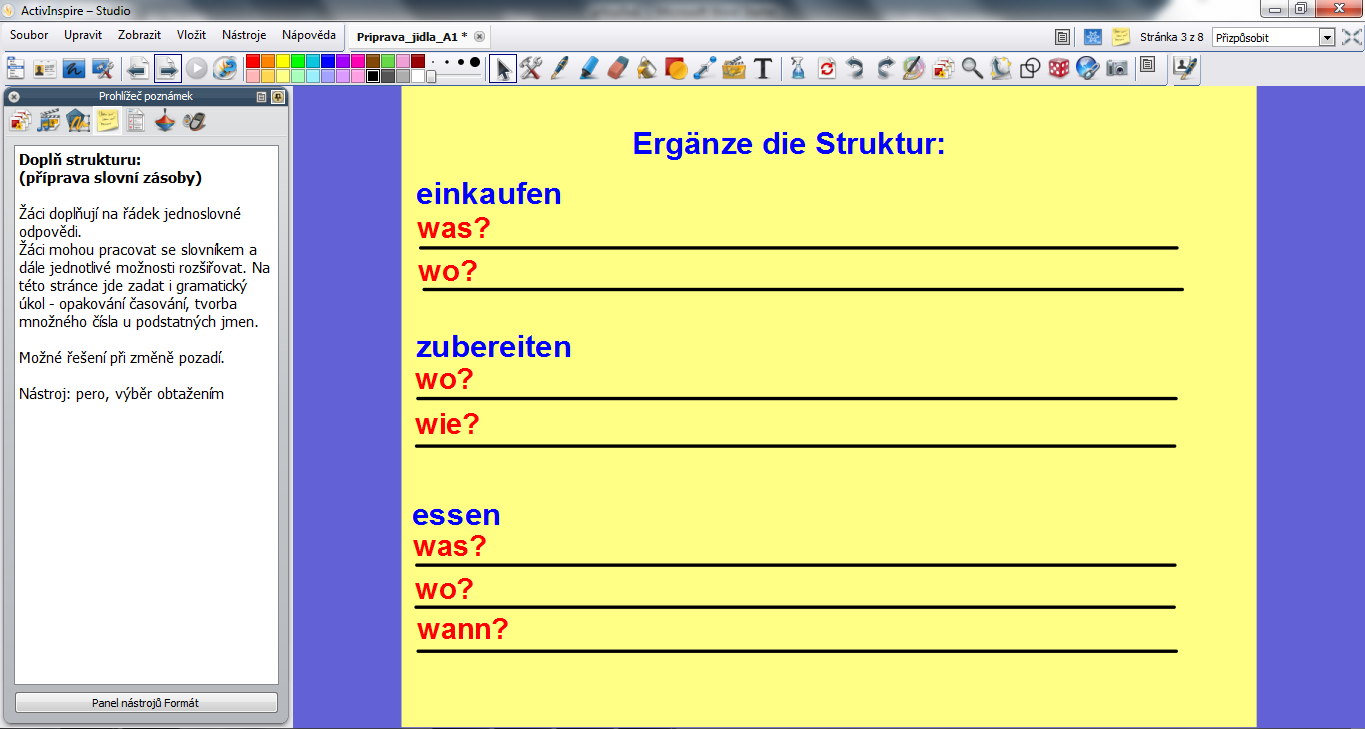Click the snowflake icon in top bar
1365x729 pixels.
point(1092,37)
